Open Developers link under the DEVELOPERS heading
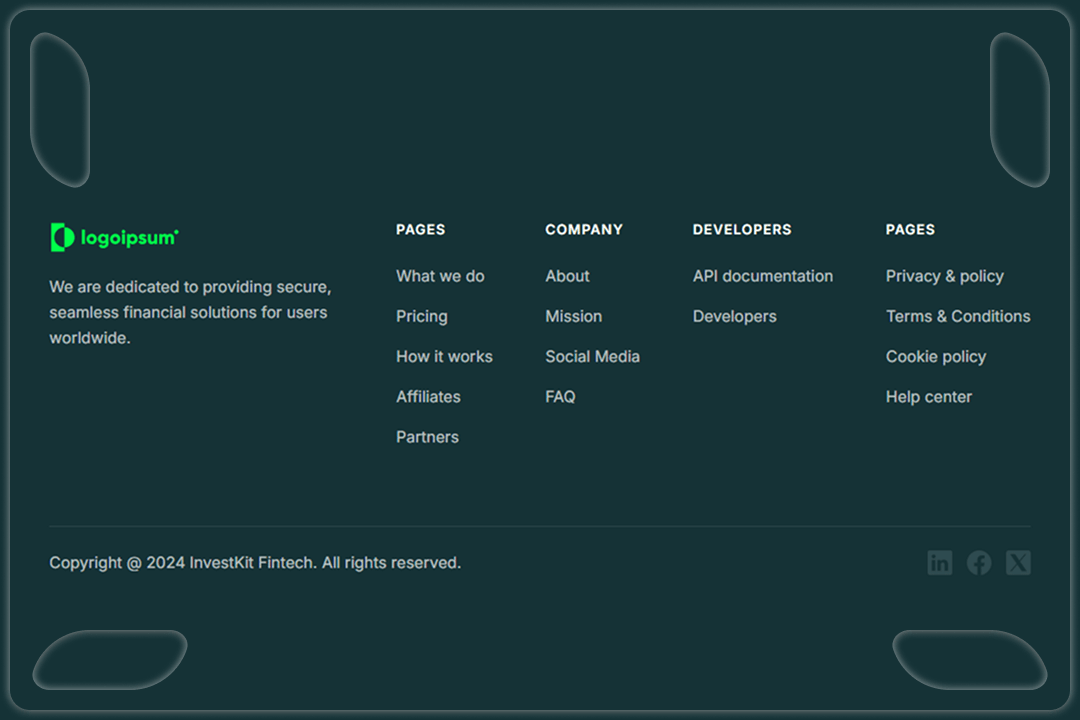The height and width of the screenshot is (720, 1080). 734,316
